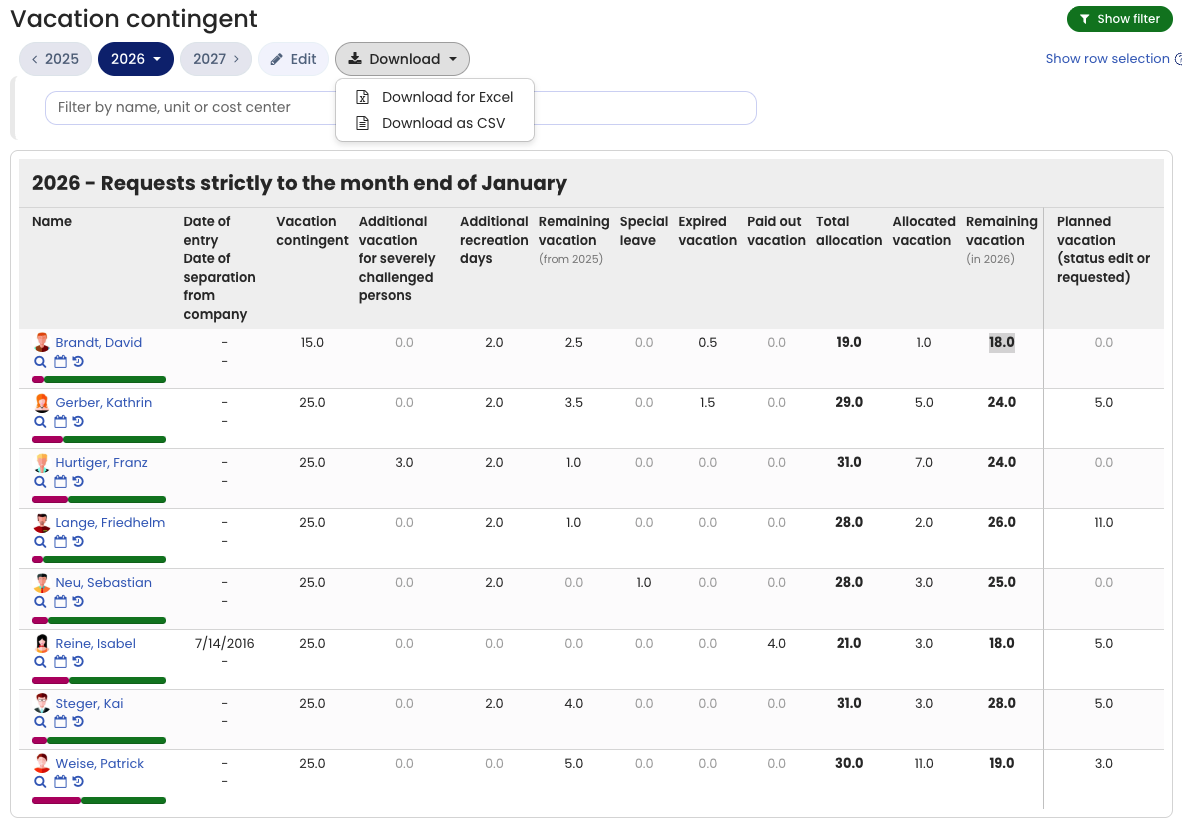Click history icon under Hurtiger, Franz

pyautogui.click(x=78, y=482)
